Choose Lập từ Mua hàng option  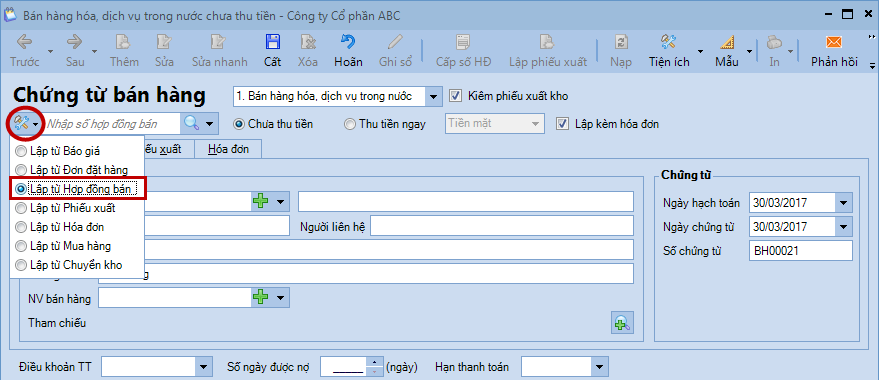pos(63,245)
